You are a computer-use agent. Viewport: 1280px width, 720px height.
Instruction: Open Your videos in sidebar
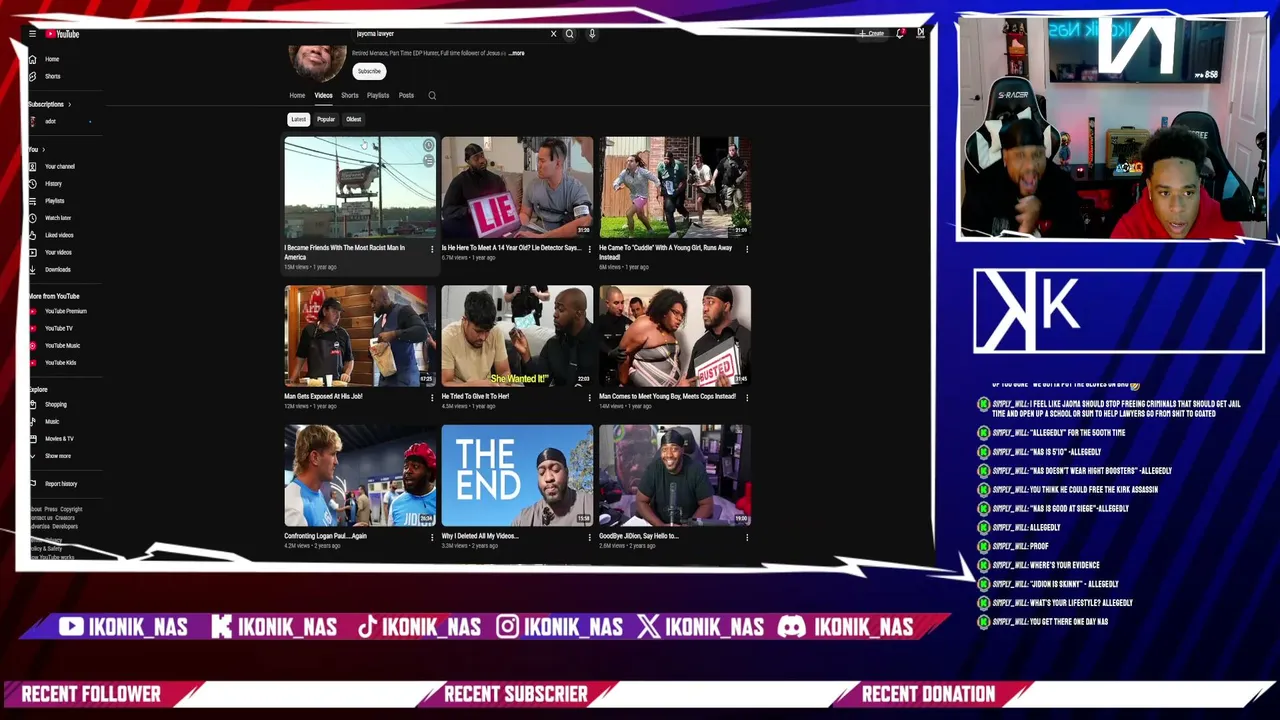(58, 252)
